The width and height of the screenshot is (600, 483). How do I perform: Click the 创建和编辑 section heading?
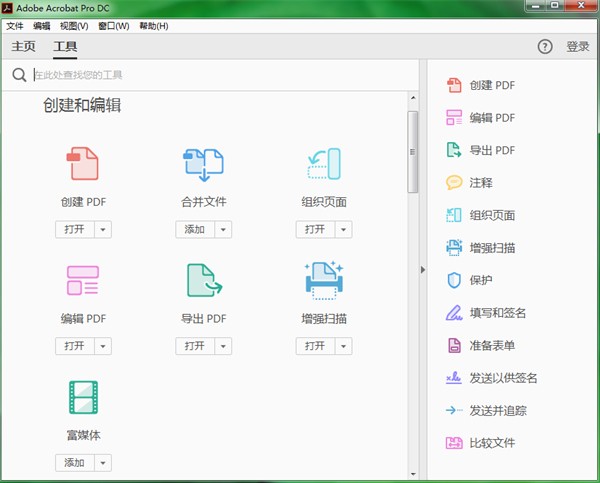click(82, 105)
